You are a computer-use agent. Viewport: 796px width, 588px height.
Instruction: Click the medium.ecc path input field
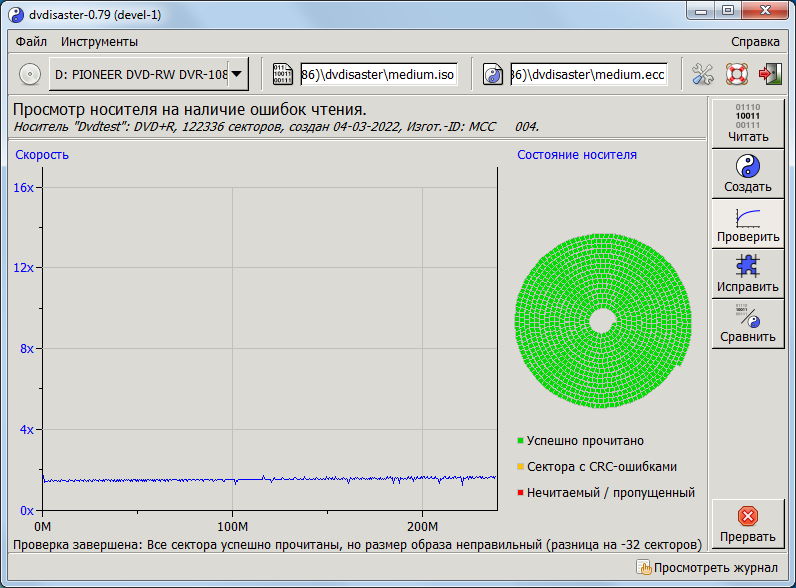coord(588,74)
